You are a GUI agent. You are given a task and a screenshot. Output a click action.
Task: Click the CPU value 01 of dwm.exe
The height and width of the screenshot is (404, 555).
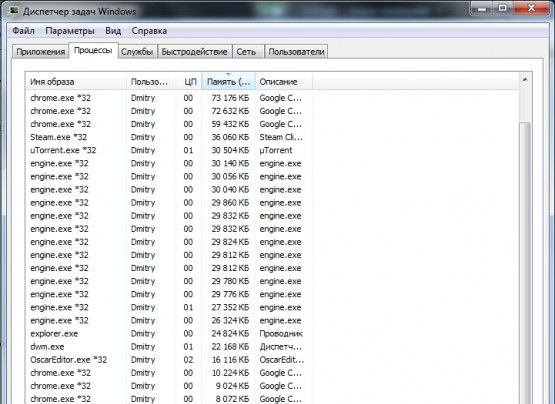(188, 347)
